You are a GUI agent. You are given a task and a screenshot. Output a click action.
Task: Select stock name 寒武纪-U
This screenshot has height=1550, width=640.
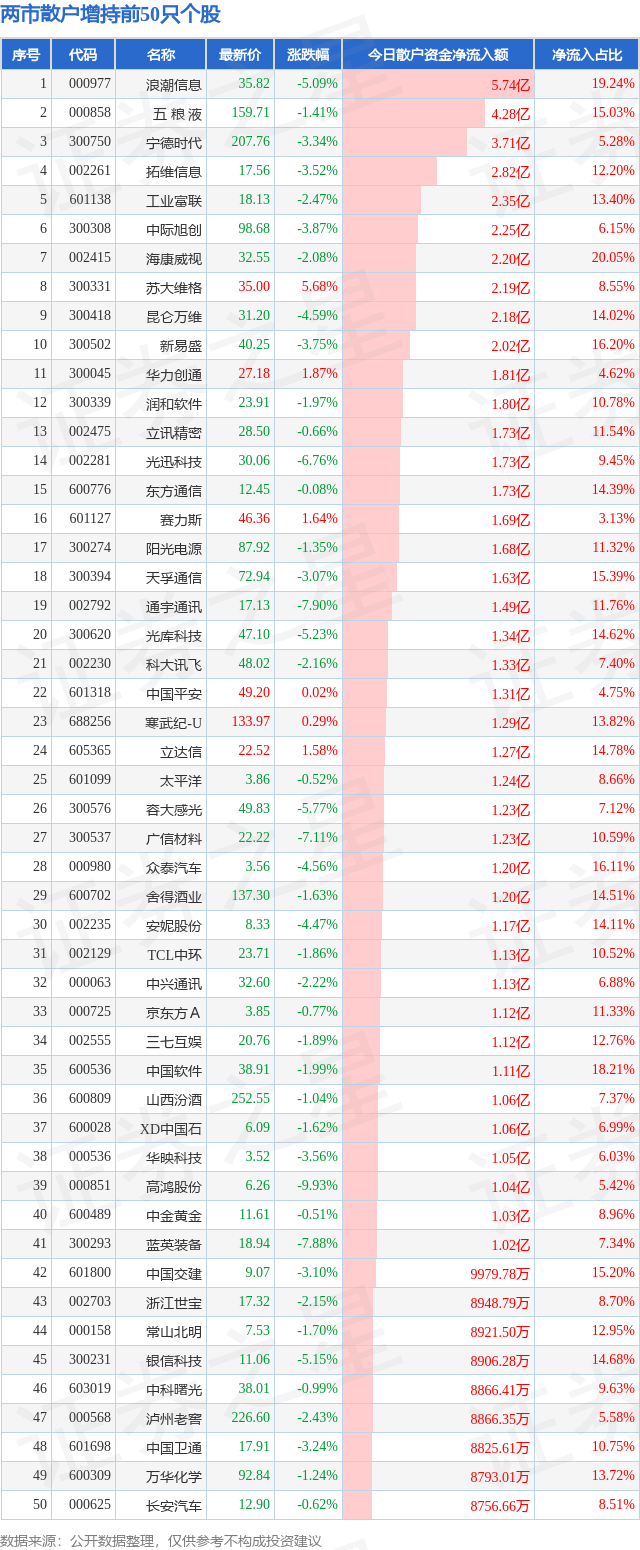click(173, 722)
